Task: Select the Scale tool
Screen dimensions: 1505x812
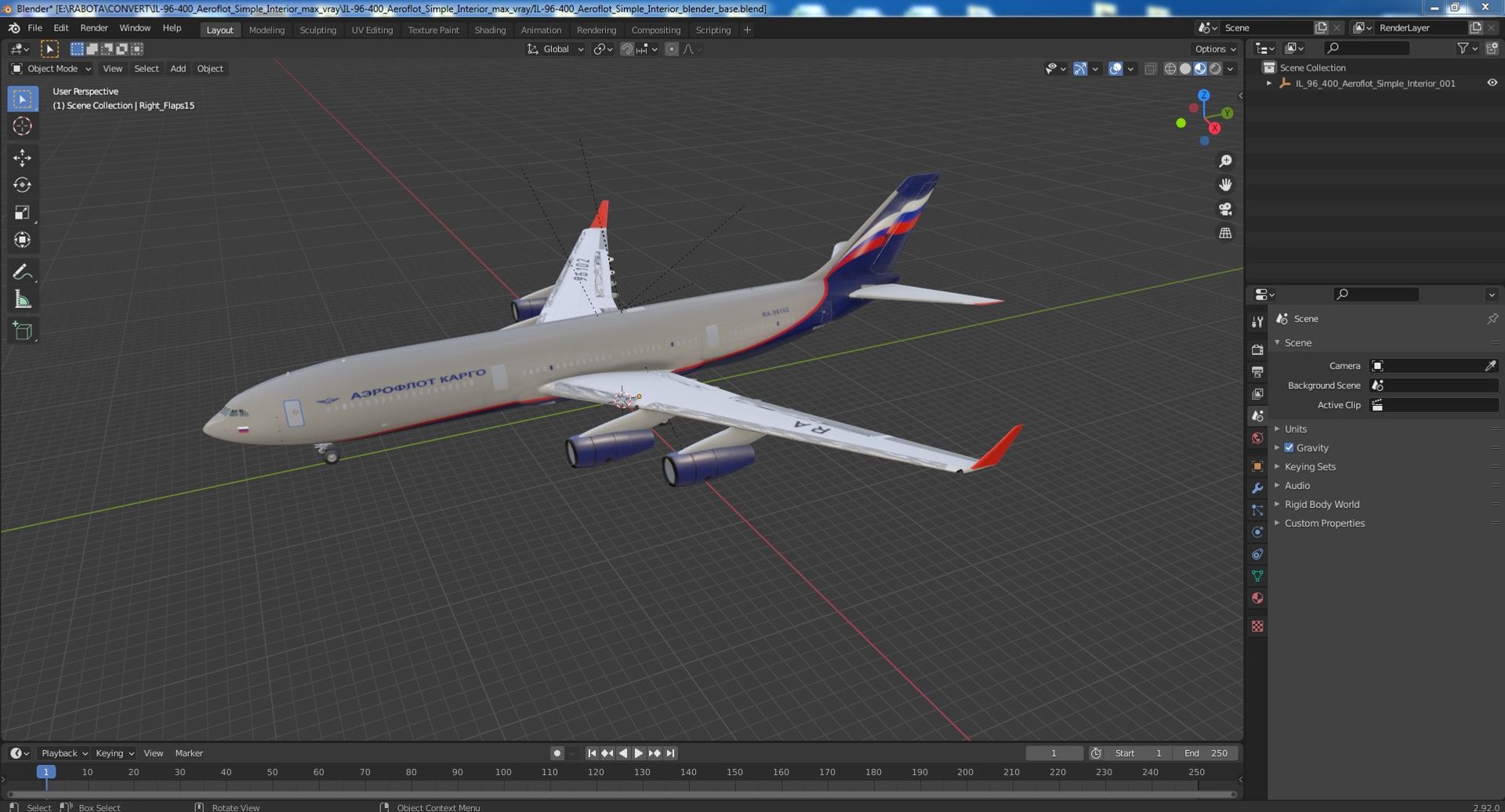Action: tap(22, 212)
